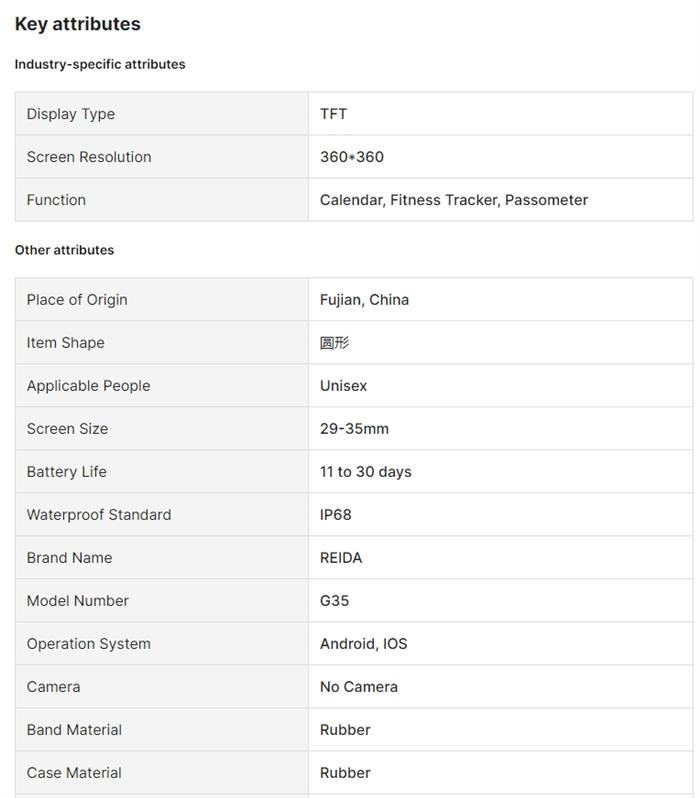The width and height of the screenshot is (700, 798).
Task: Click the No Camera value
Action: [x=359, y=687]
